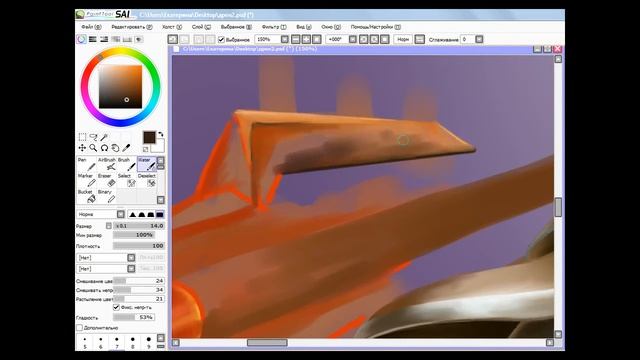Select the Pen tool
The image size is (640, 360).
(87, 164)
